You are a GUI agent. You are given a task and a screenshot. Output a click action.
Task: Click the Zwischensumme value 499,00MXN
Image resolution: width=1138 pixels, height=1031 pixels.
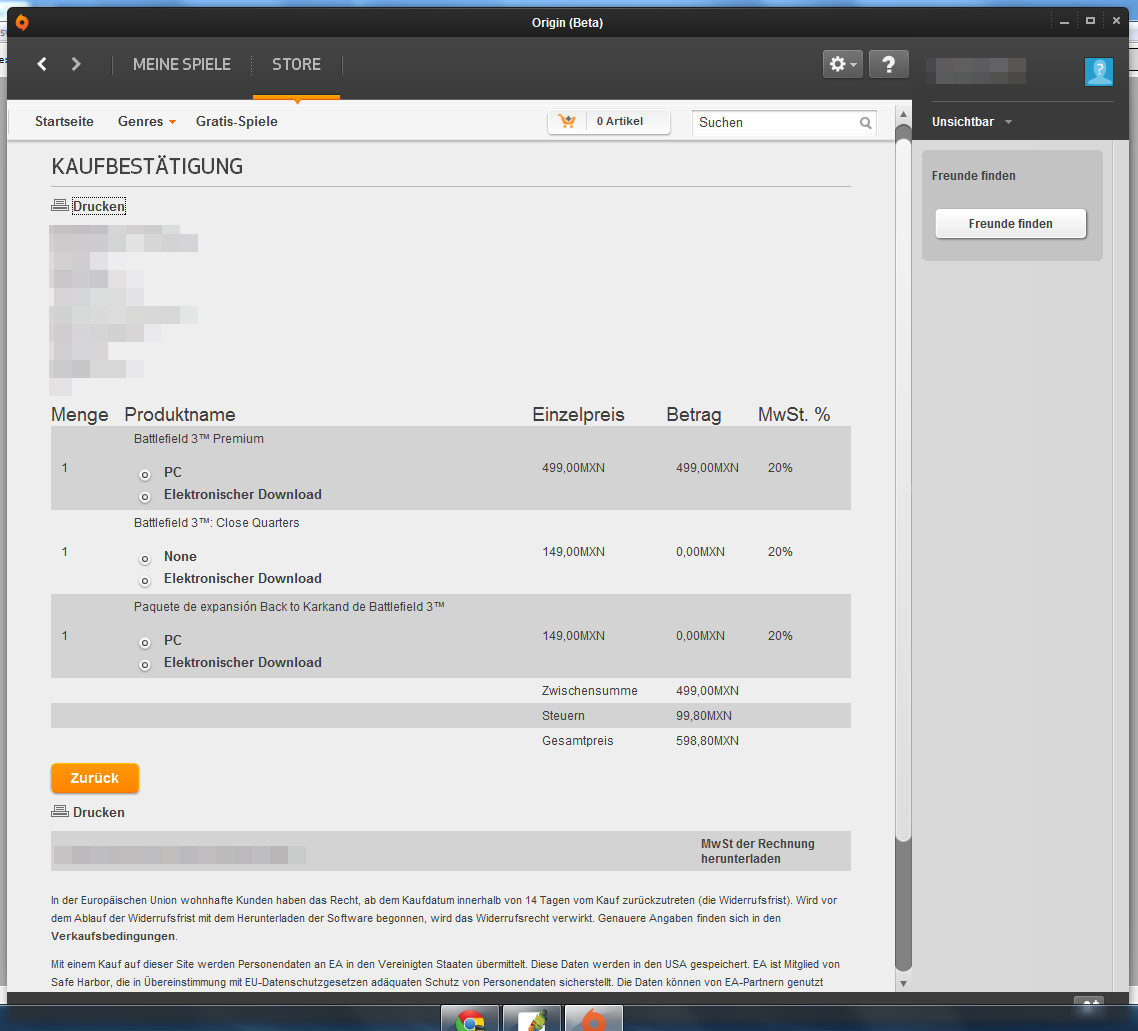tap(707, 691)
